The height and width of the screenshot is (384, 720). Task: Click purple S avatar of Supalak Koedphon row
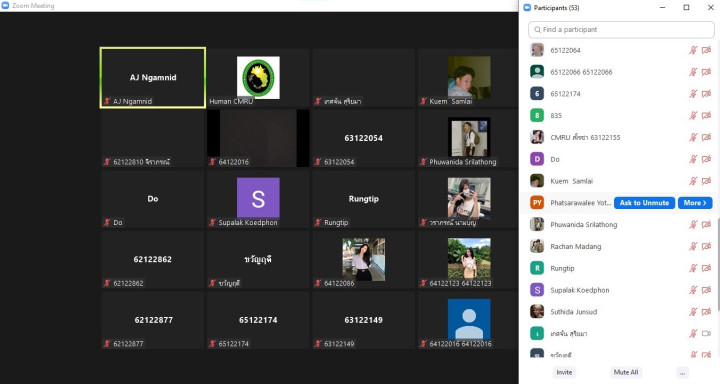pos(537,290)
